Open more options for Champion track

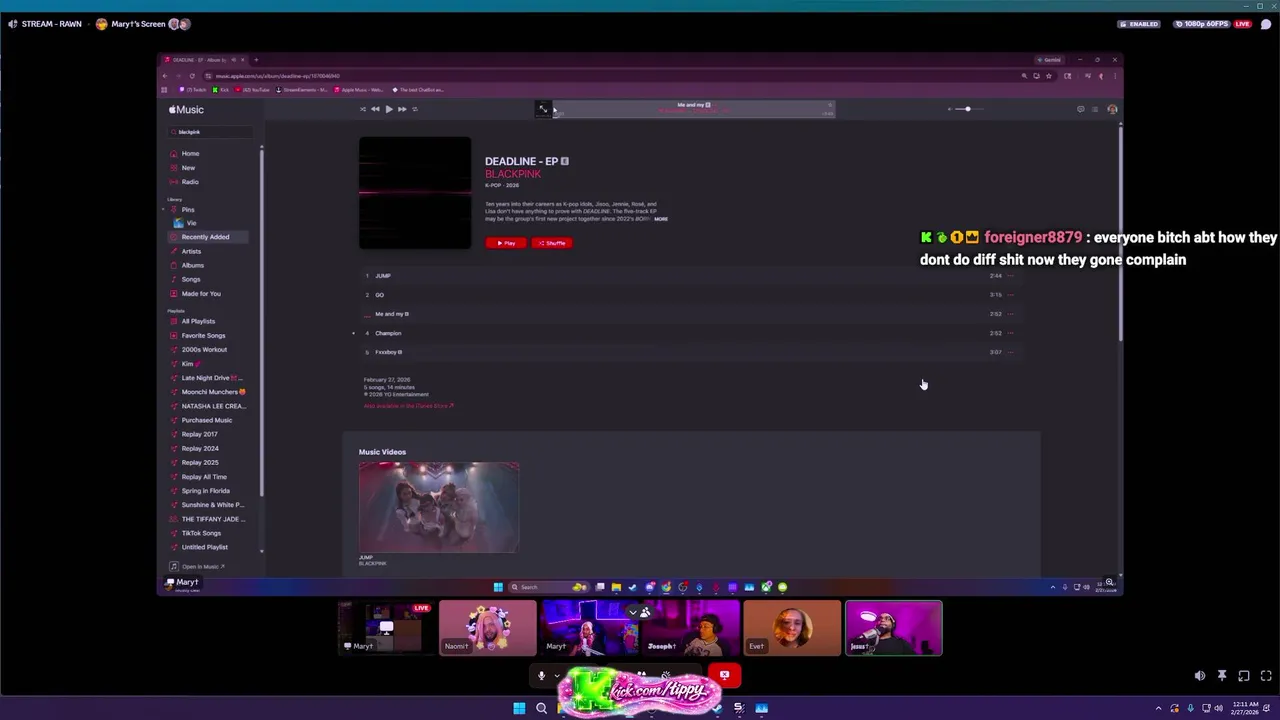click(1011, 333)
